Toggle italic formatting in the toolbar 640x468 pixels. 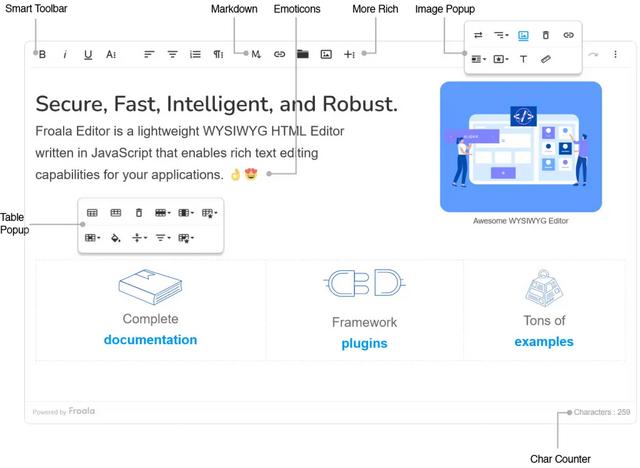(65, 54)
